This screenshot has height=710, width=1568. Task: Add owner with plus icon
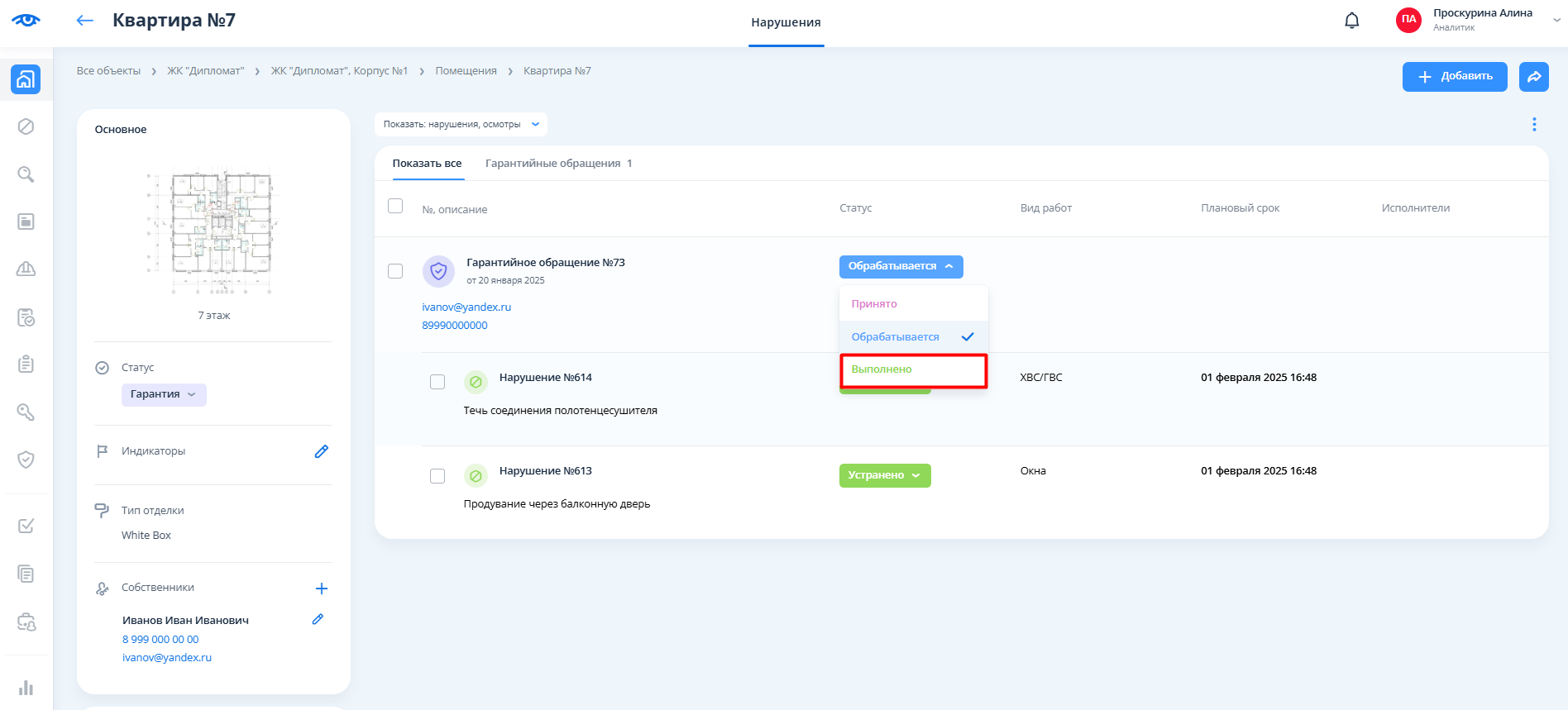click(322, 588)
